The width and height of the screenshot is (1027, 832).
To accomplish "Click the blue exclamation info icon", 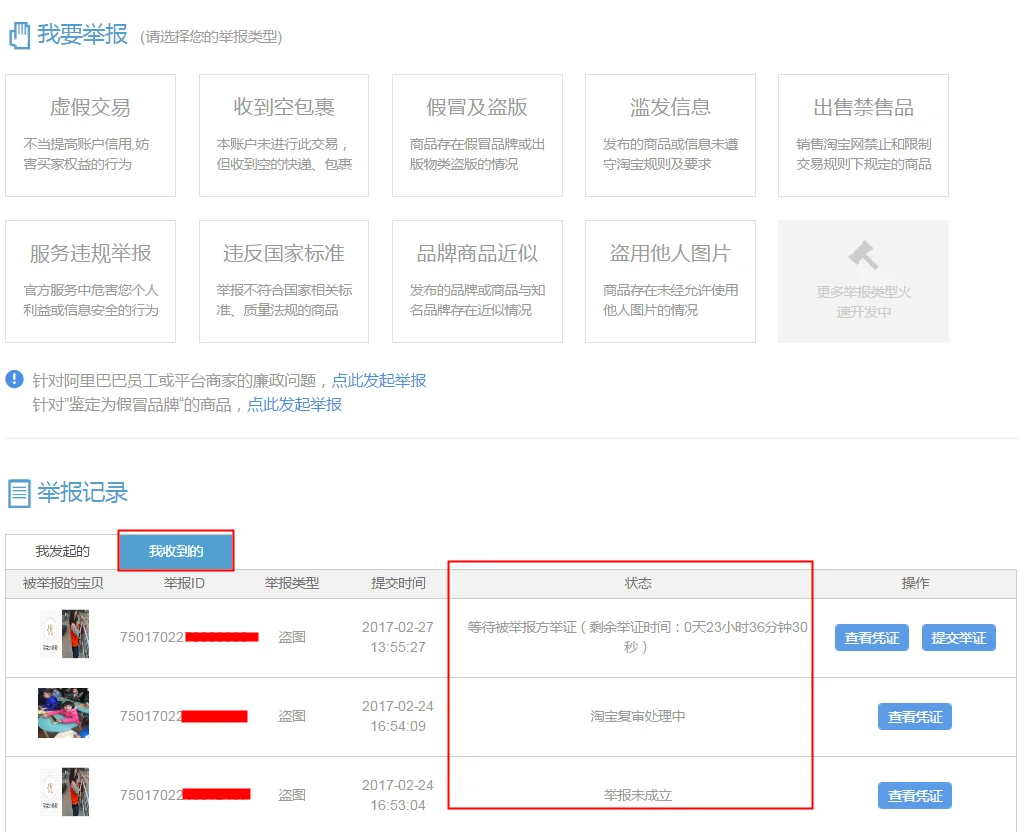I will (14, 379).
